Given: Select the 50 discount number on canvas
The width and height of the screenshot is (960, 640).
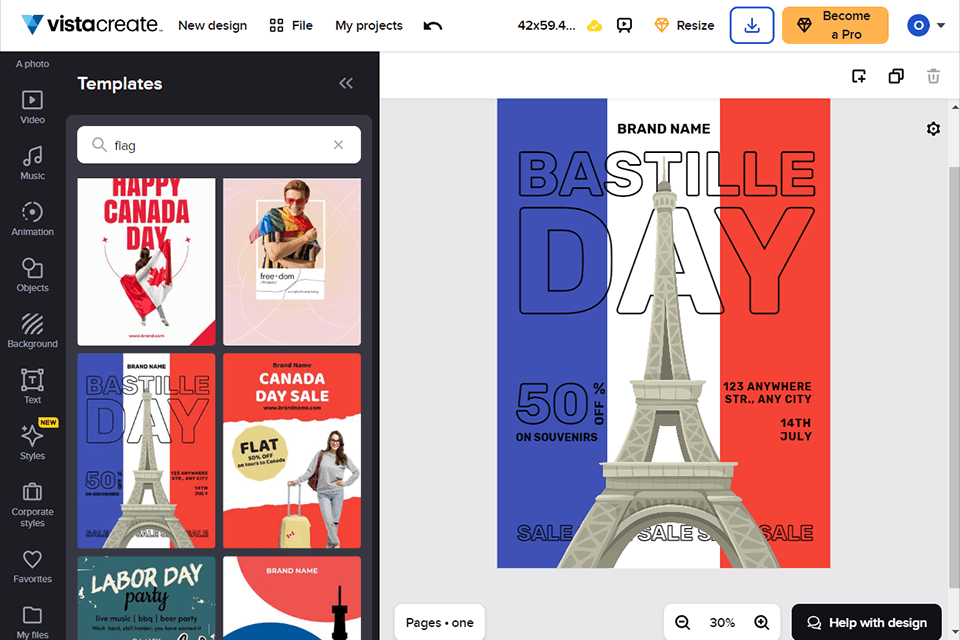Looking at the screenshot, I should coord(553,404).
